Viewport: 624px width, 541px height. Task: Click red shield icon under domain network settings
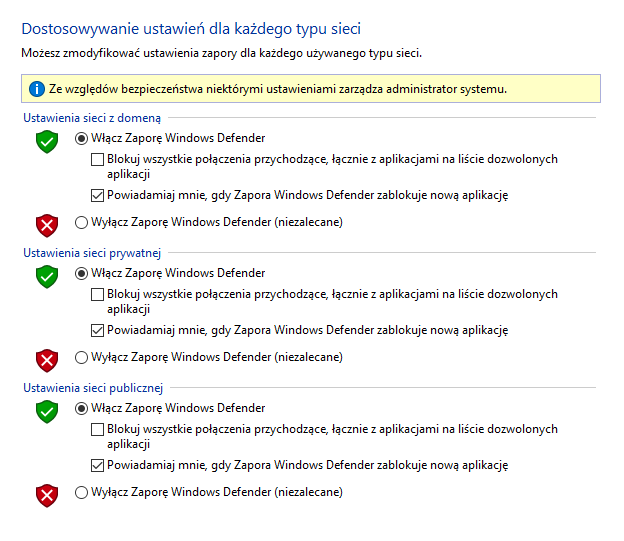point(46,224)
